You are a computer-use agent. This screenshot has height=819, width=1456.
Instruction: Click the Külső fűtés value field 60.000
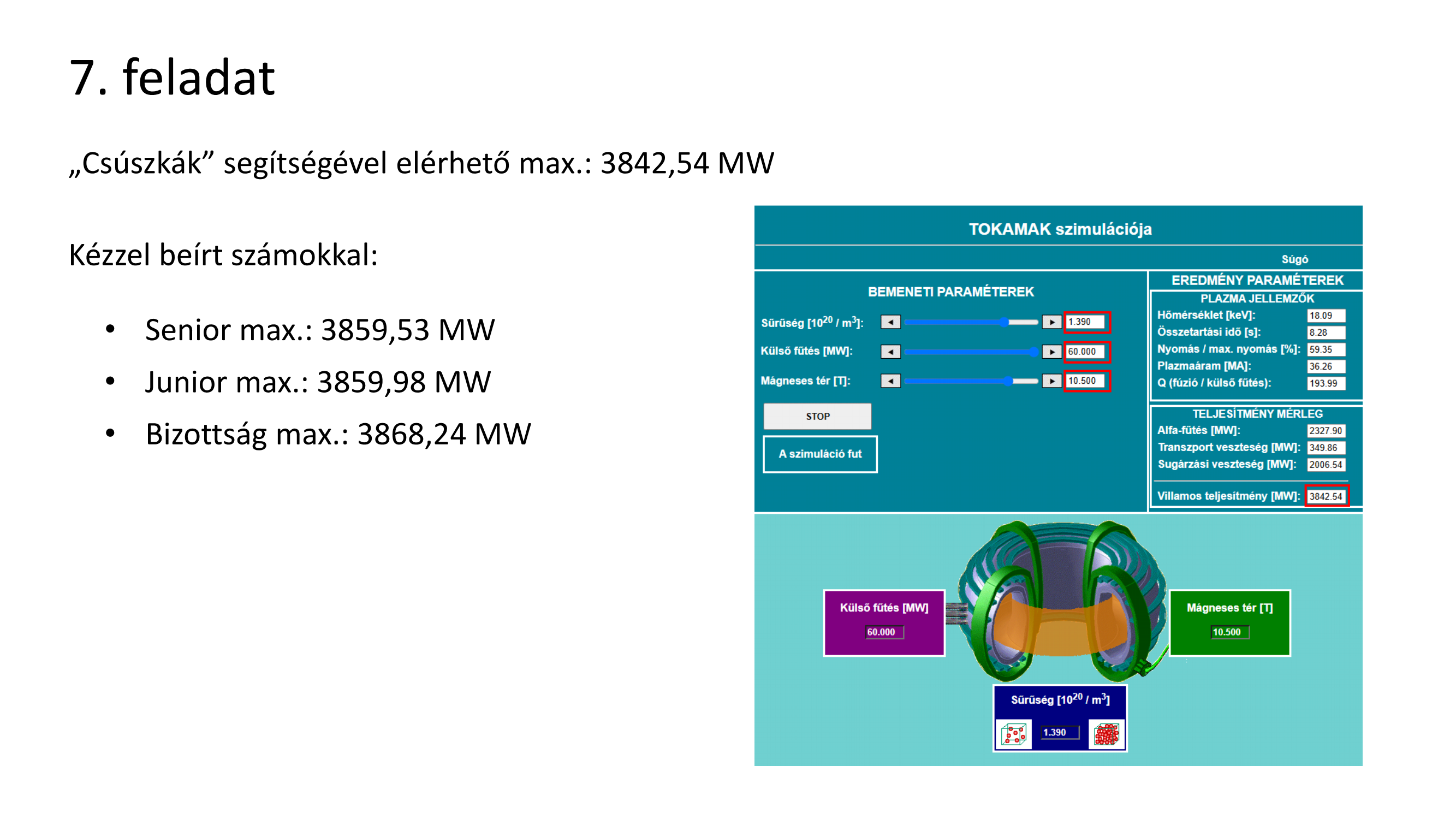pyautogui.click(x=1085, y=352)
